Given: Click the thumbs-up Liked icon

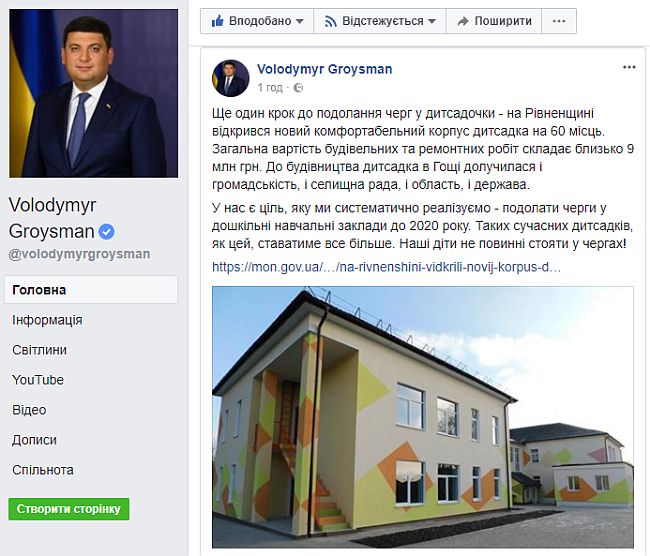Looking at the screenshot, I should click(x=218, y=21).
